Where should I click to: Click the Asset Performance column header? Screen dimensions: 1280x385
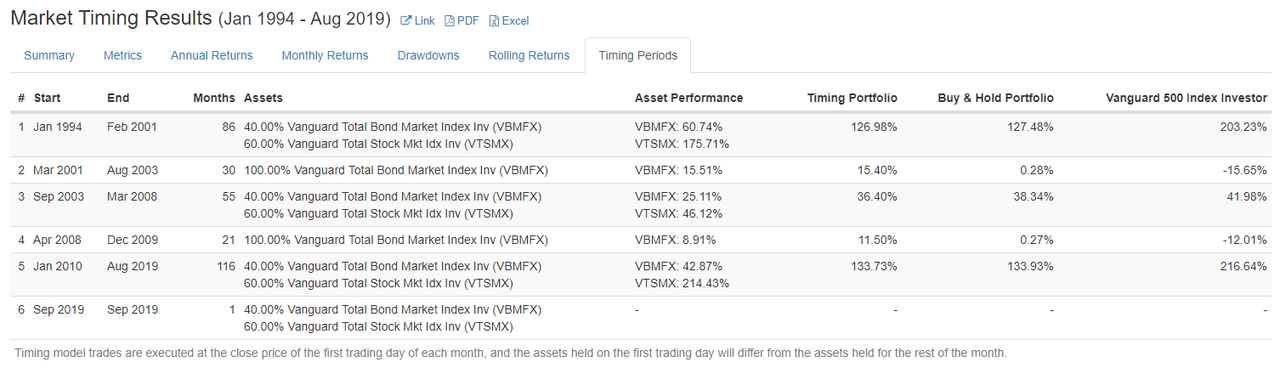pos(689,98)
